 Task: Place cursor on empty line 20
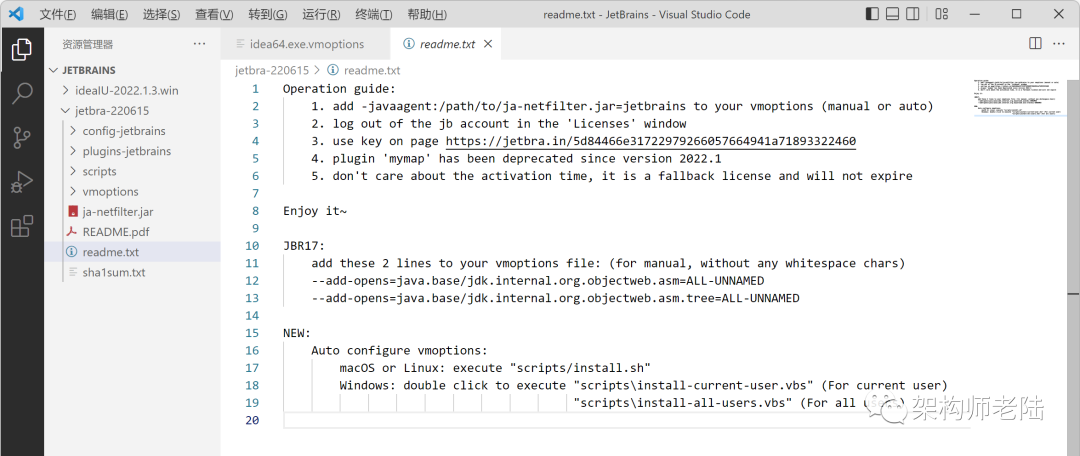tap(627, 420)
